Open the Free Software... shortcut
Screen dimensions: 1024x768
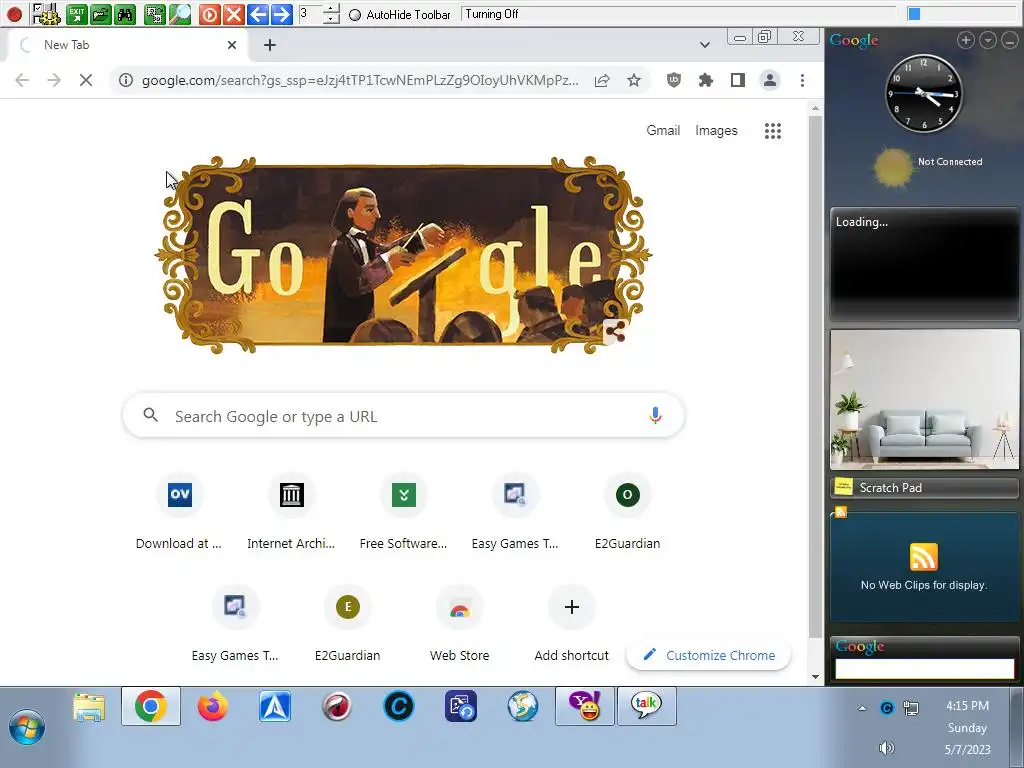[x=404, y=514]
